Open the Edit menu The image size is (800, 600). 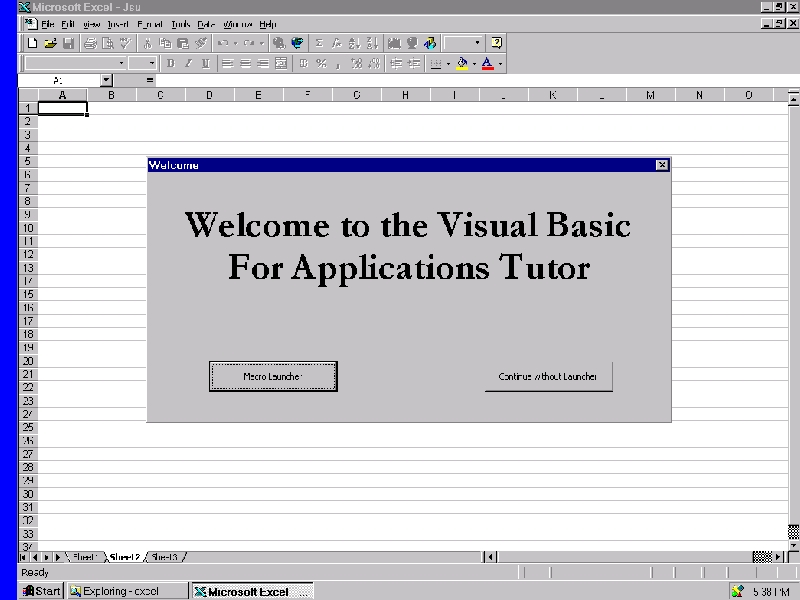68,24
